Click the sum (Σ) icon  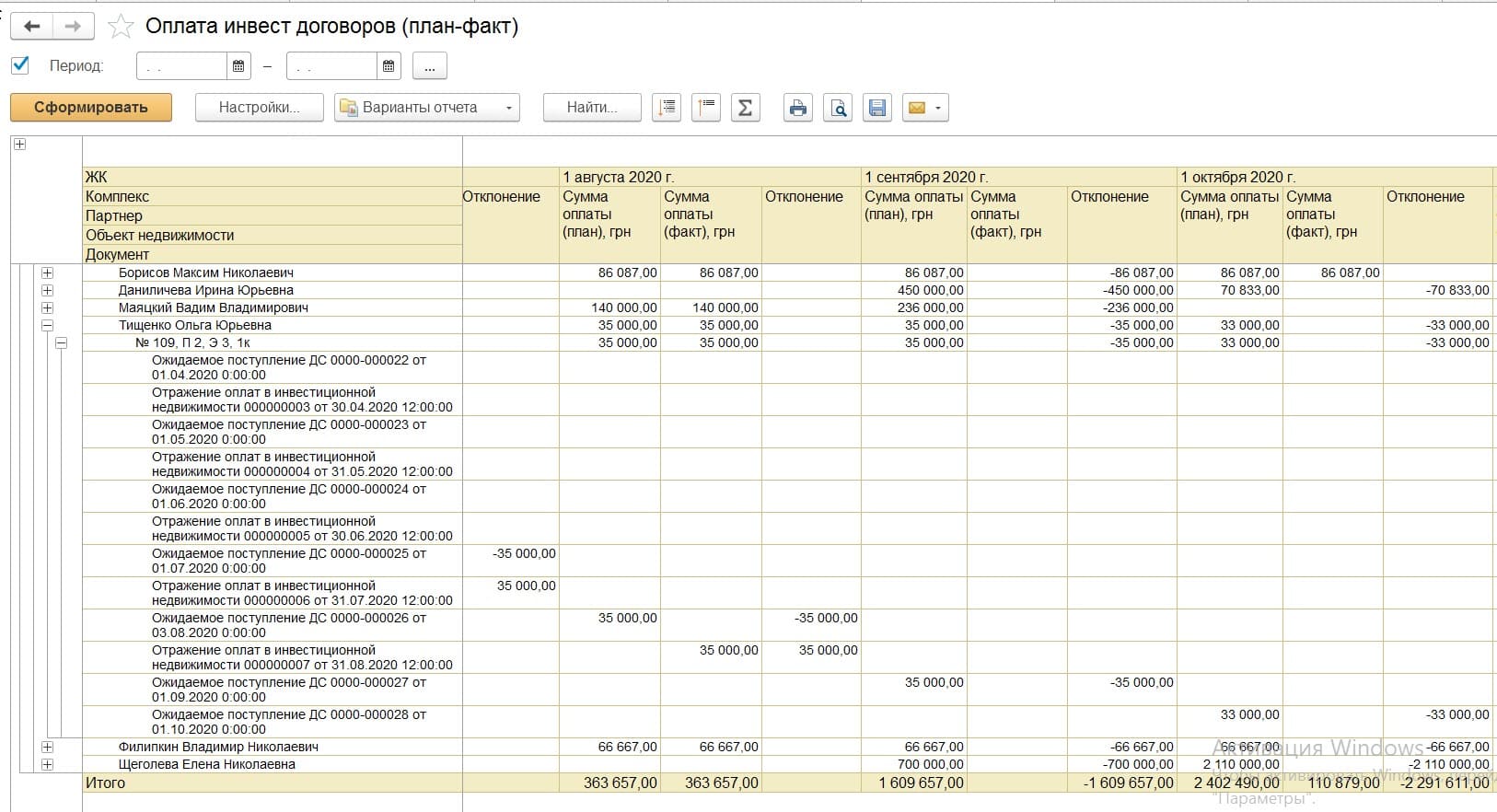tap(745, 108)
